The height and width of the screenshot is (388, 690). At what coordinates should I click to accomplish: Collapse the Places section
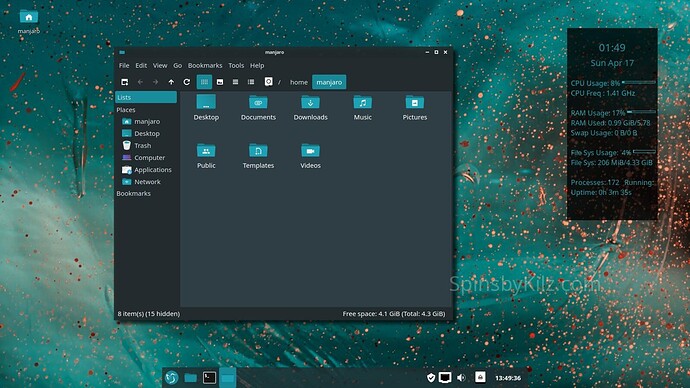(126, 110)
